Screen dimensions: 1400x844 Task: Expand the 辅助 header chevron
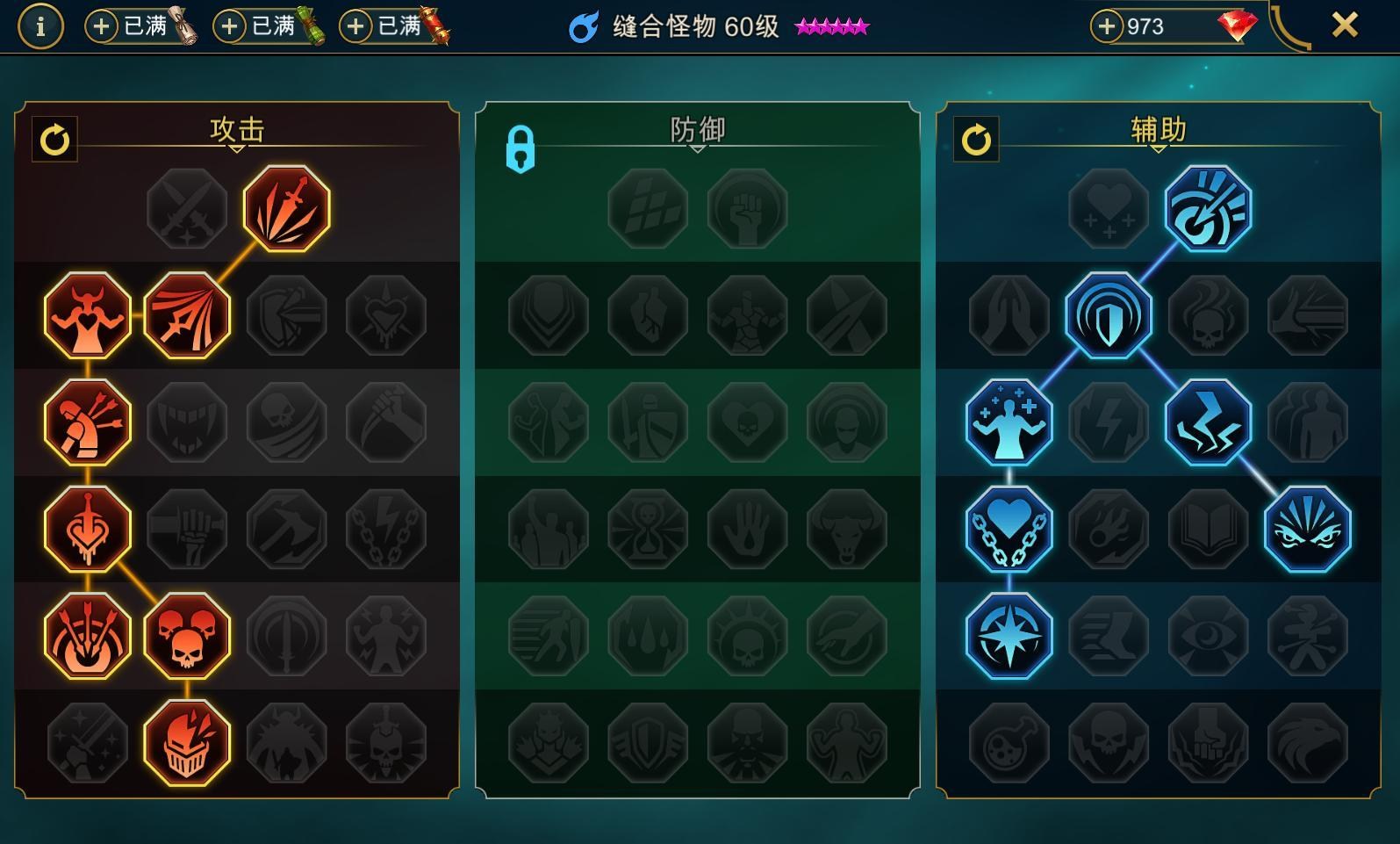(x=1159, y=148)
